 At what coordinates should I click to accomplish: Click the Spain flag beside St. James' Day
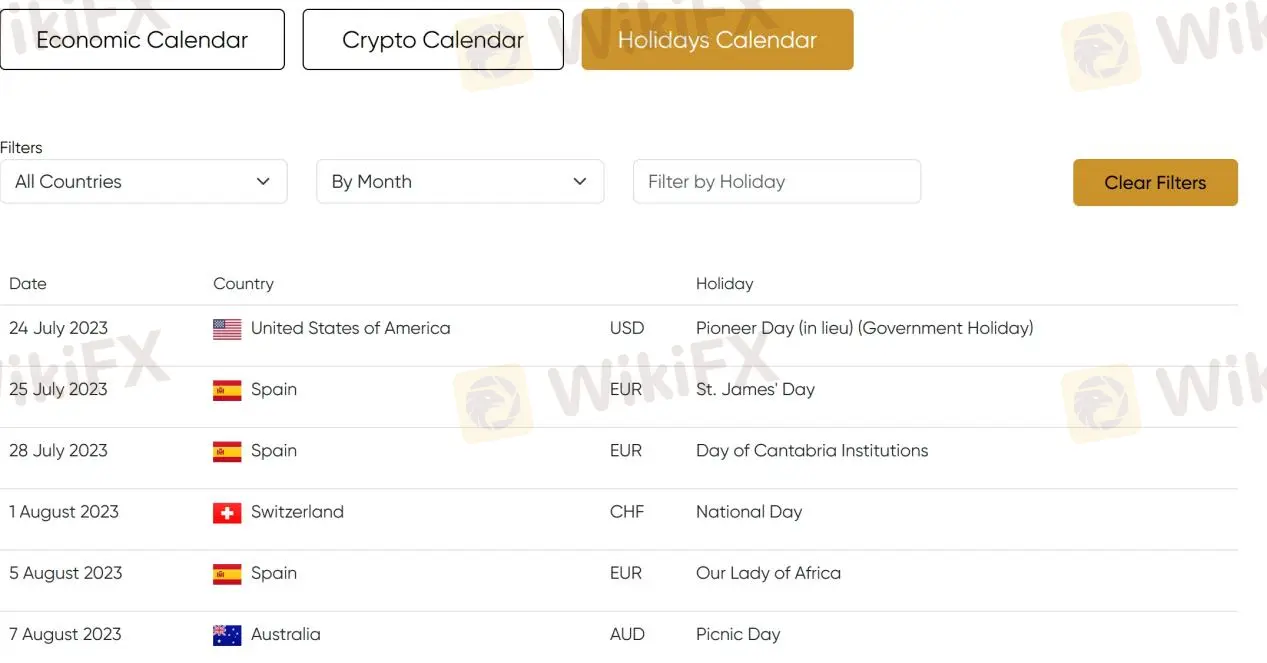[227, 389]
